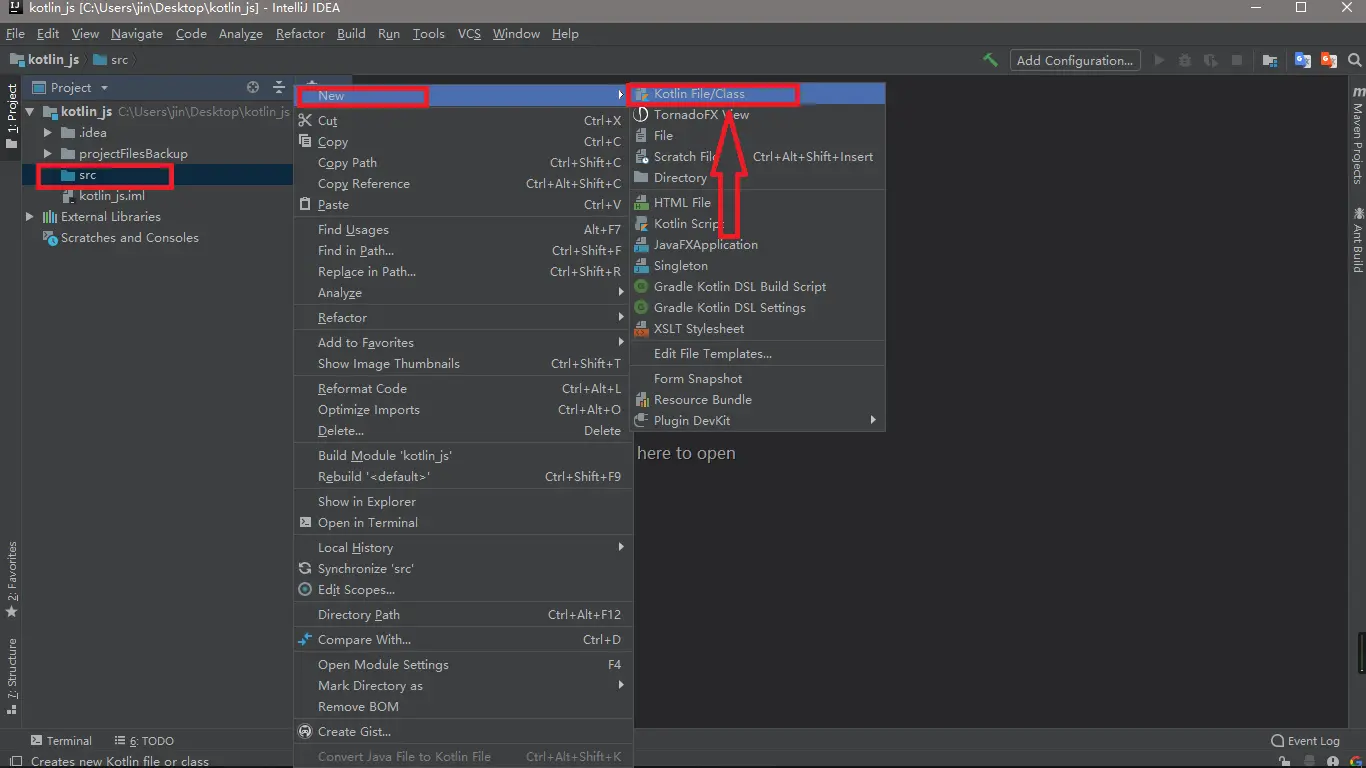Open the Terminal tool window
This screenshot has height=768, width=1366.
[61, 741]
